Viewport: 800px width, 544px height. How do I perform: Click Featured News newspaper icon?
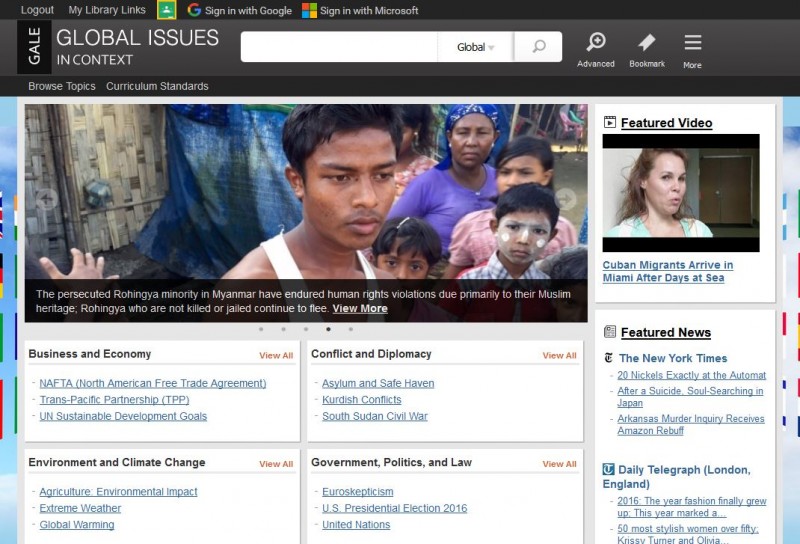tap(610, 332)
